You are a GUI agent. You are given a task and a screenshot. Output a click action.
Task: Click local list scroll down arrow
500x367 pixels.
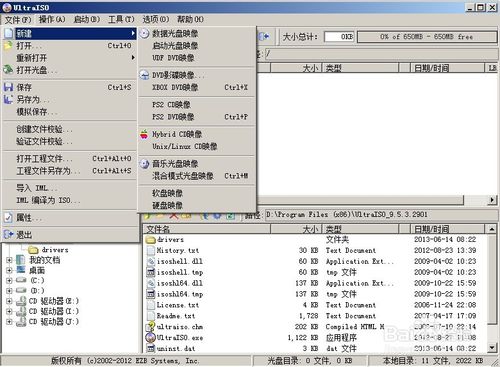pos(492,348)
